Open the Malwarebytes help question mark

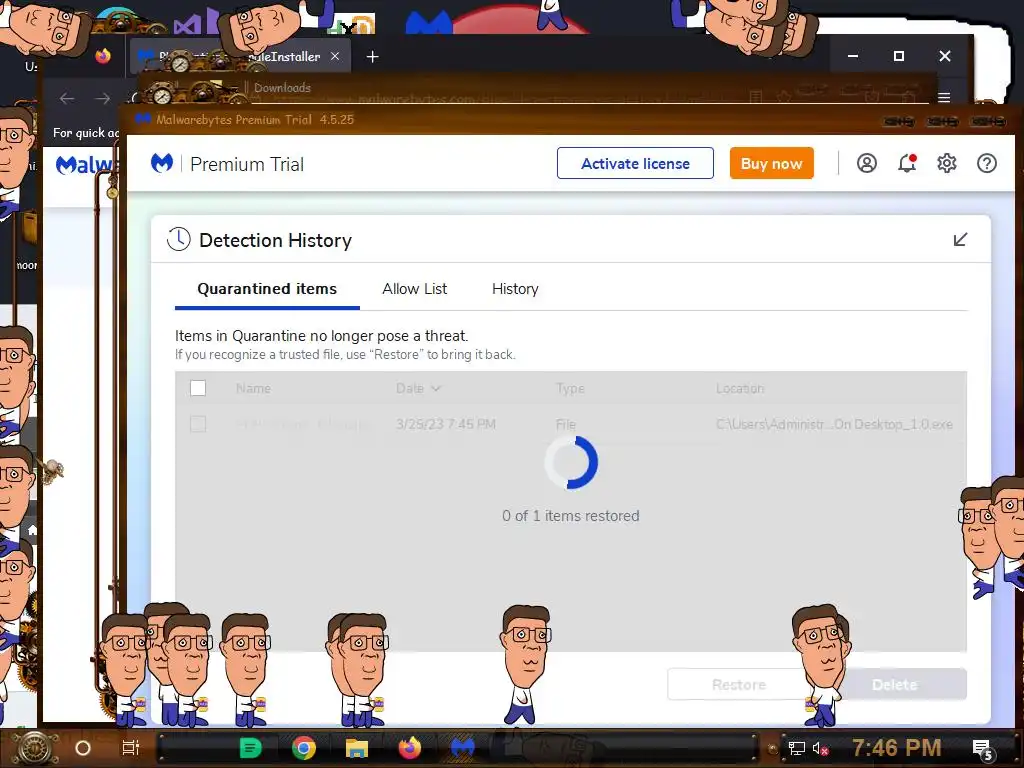(x=987, y=163)
